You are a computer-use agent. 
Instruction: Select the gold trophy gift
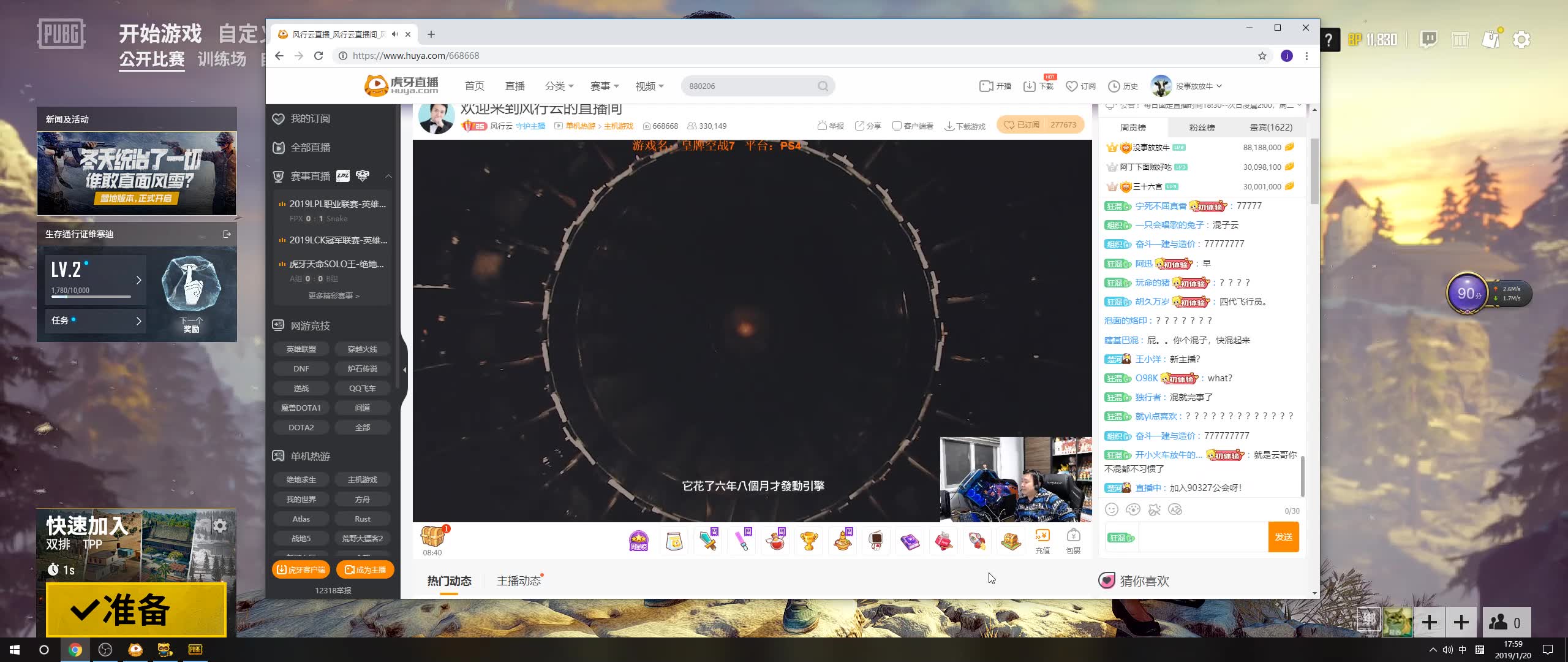(x=809, y=541)
